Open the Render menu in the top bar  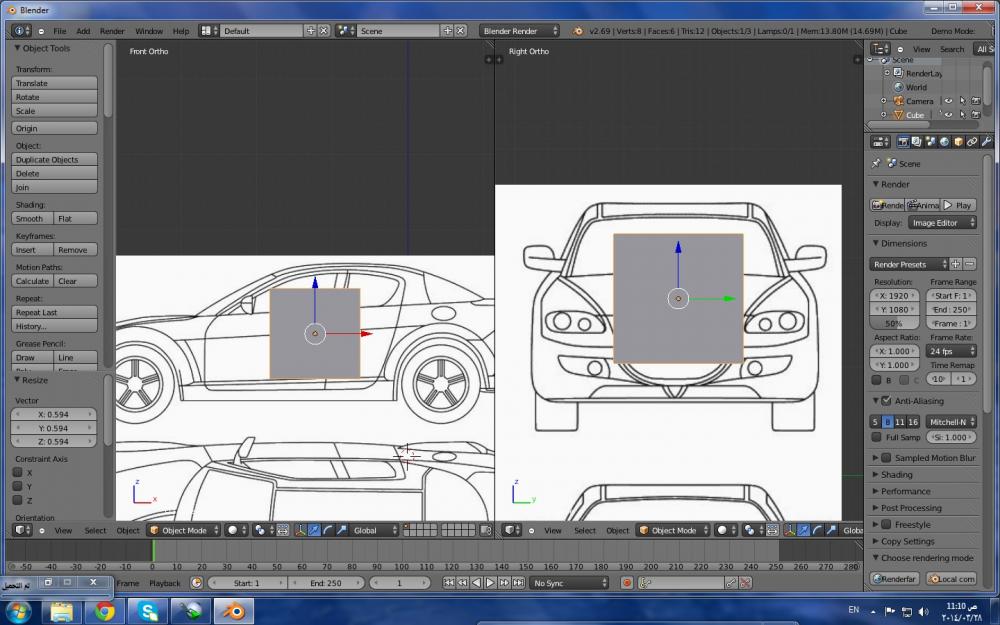[112, 31]
